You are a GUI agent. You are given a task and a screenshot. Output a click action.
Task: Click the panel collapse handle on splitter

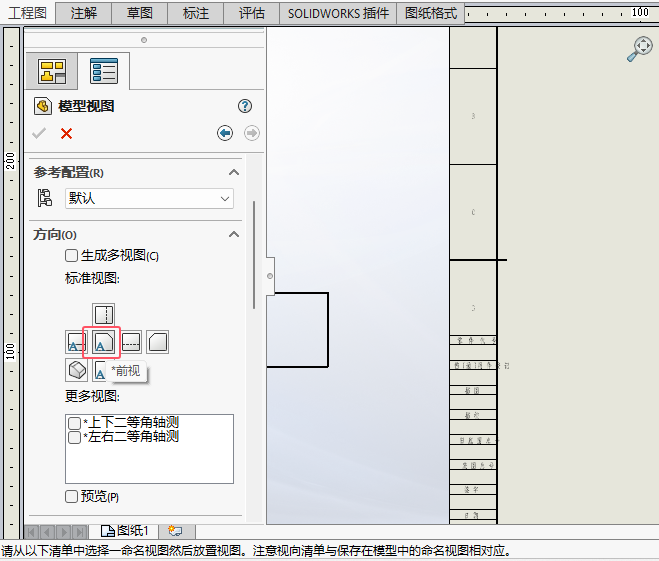270,276
